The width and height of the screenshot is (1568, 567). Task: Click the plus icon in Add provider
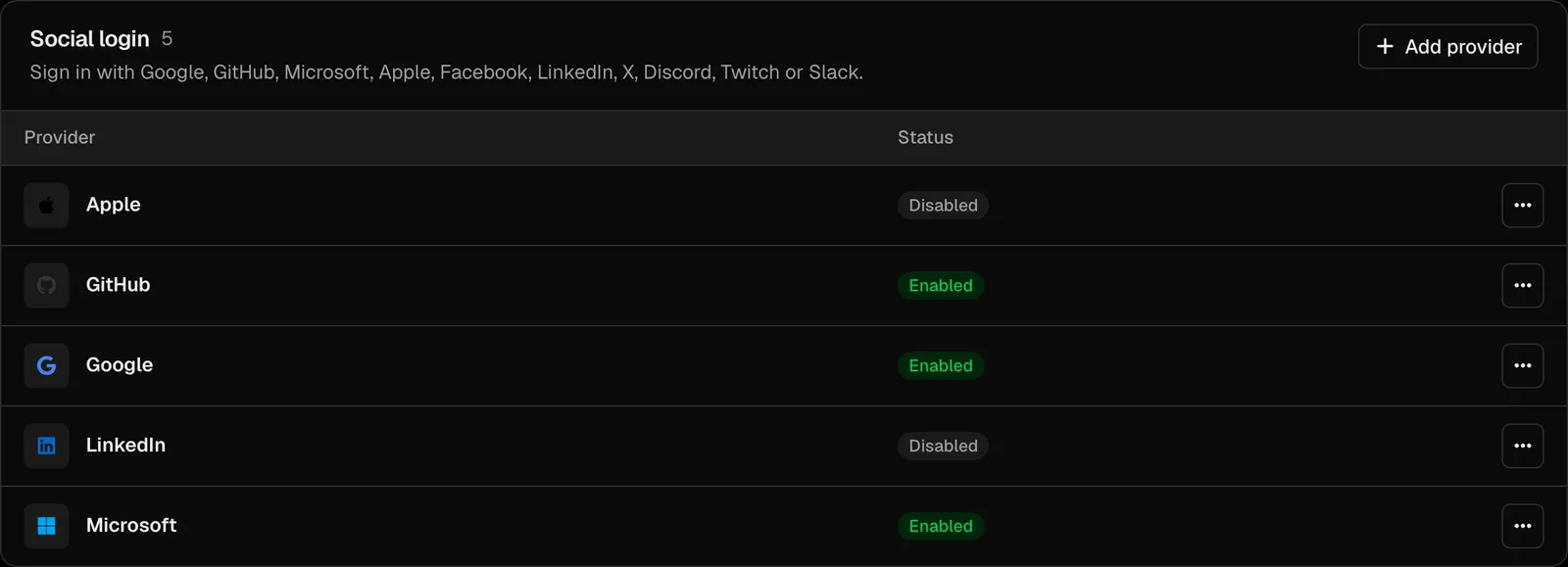point(1385,47)
